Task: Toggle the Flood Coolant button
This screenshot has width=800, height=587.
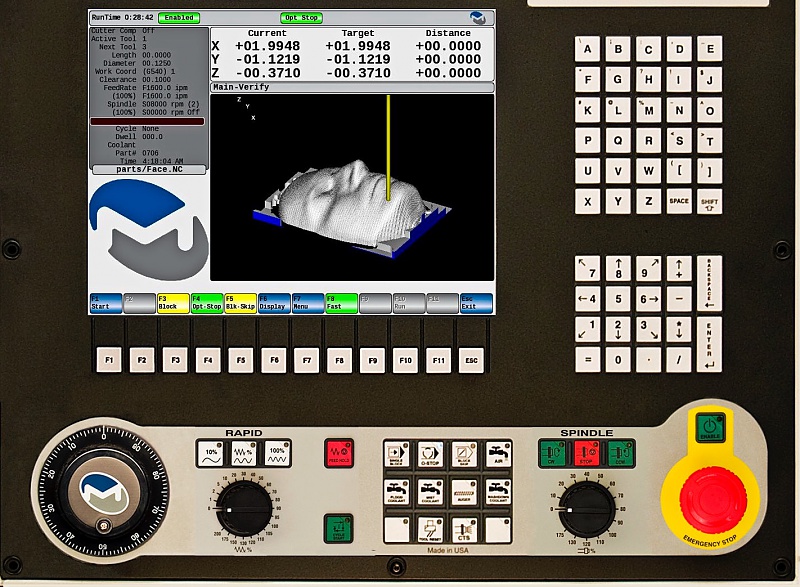Action: [397, 491]
